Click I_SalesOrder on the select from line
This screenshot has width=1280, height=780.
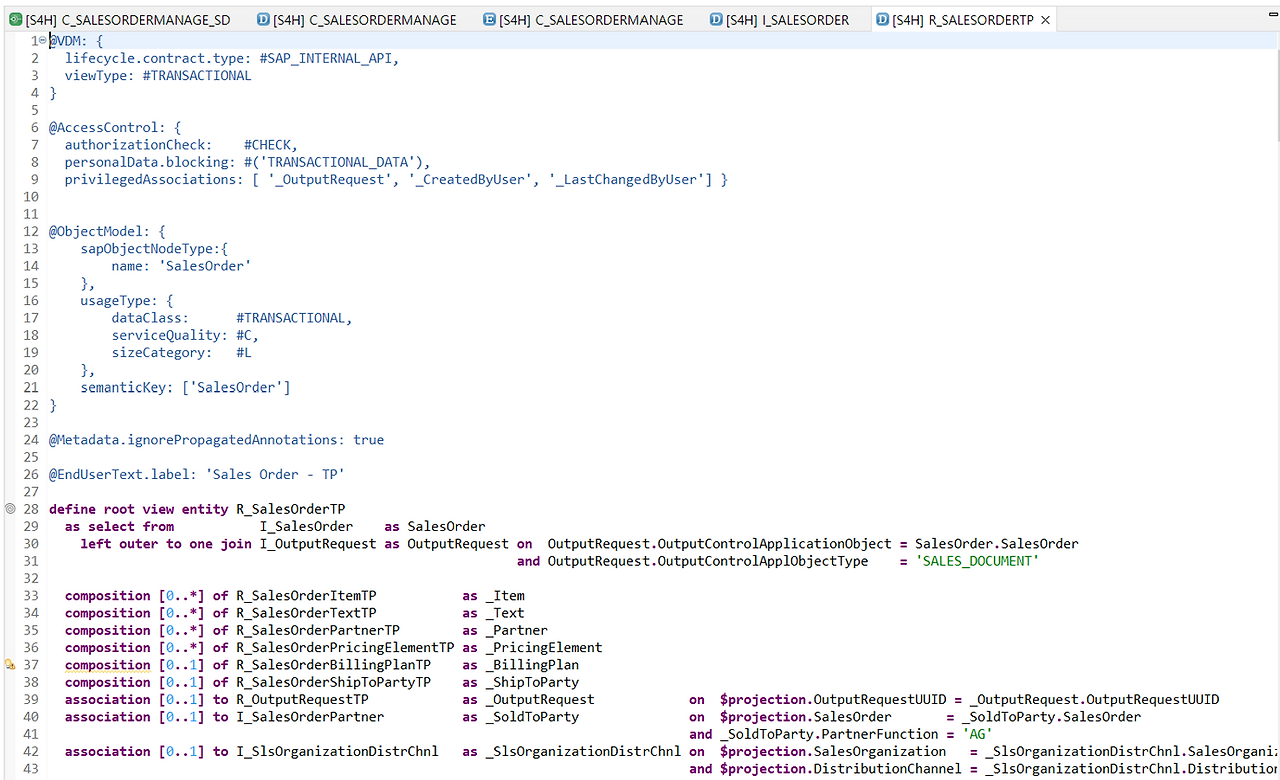tap(306, 527)
